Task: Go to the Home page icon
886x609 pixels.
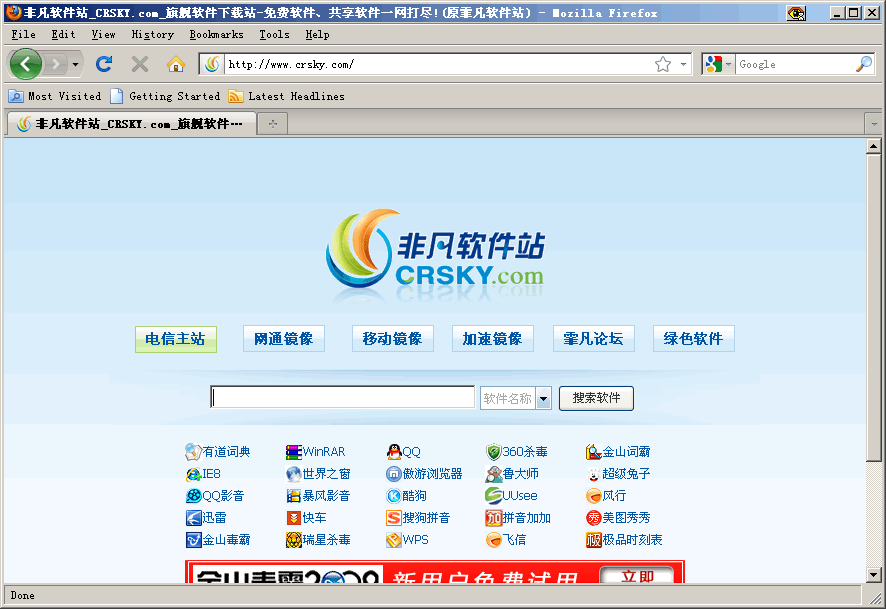Action: 176,64
